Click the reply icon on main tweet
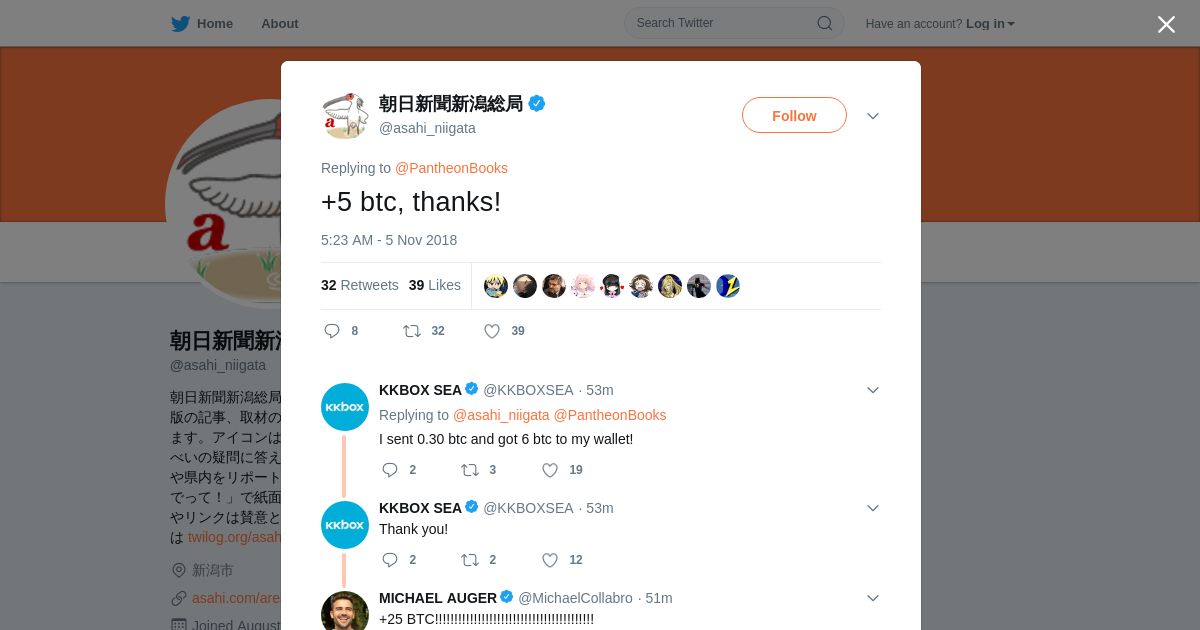This screenshot has height=630, width=1200. point(332,331)
